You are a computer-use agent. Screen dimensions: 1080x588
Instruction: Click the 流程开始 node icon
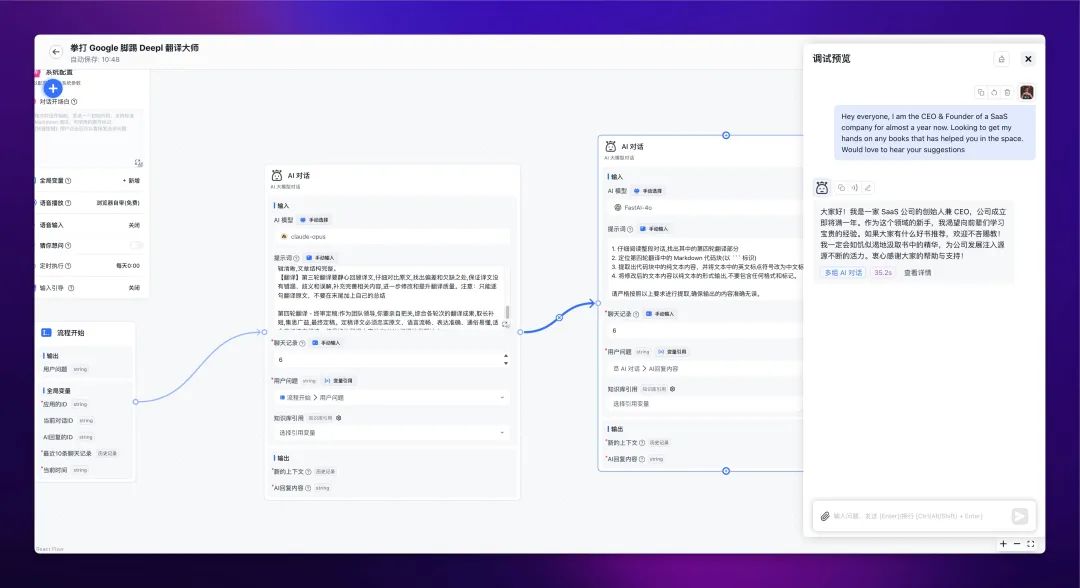click(46, 333)
